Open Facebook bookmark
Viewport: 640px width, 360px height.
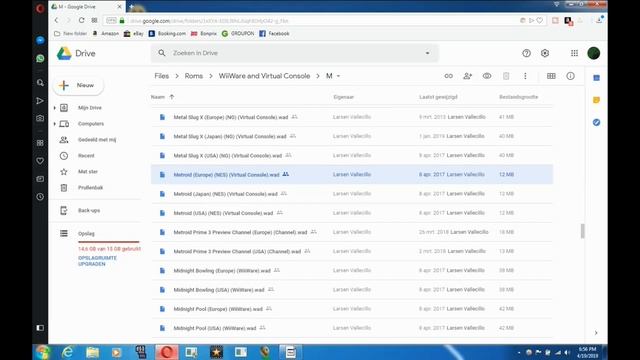274,33
